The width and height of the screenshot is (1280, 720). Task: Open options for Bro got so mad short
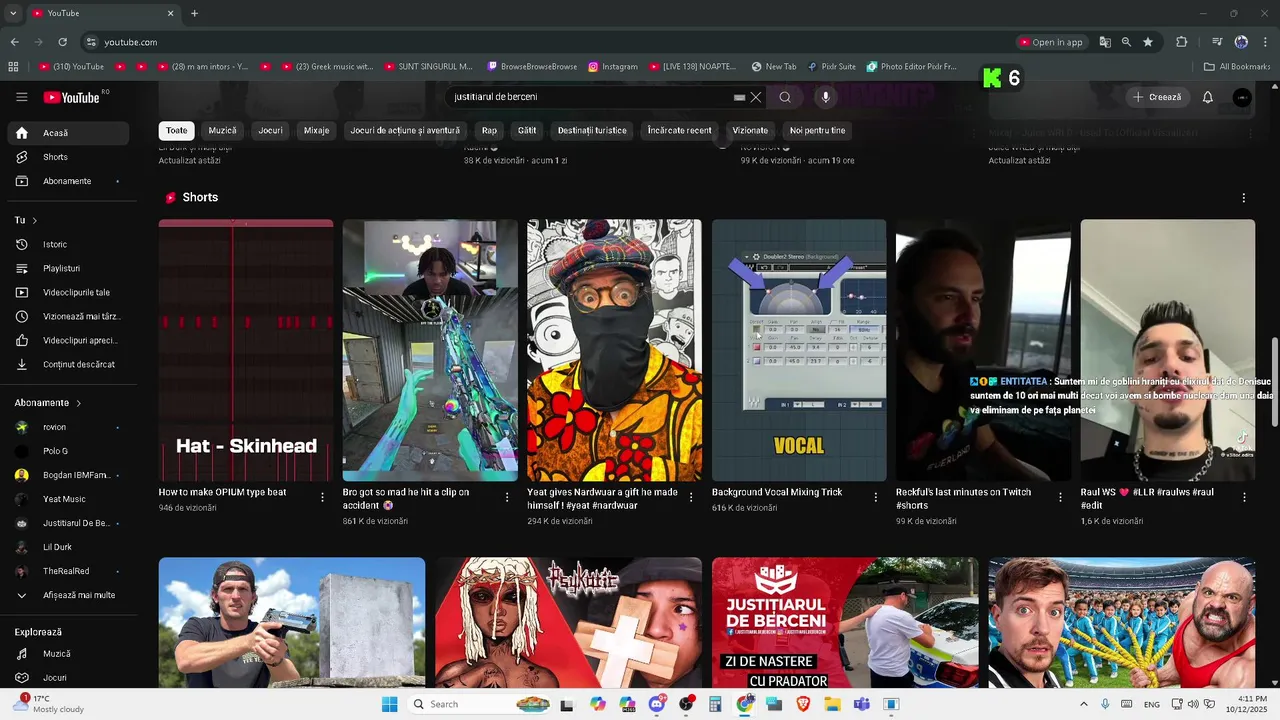click(x=507, y=497)
